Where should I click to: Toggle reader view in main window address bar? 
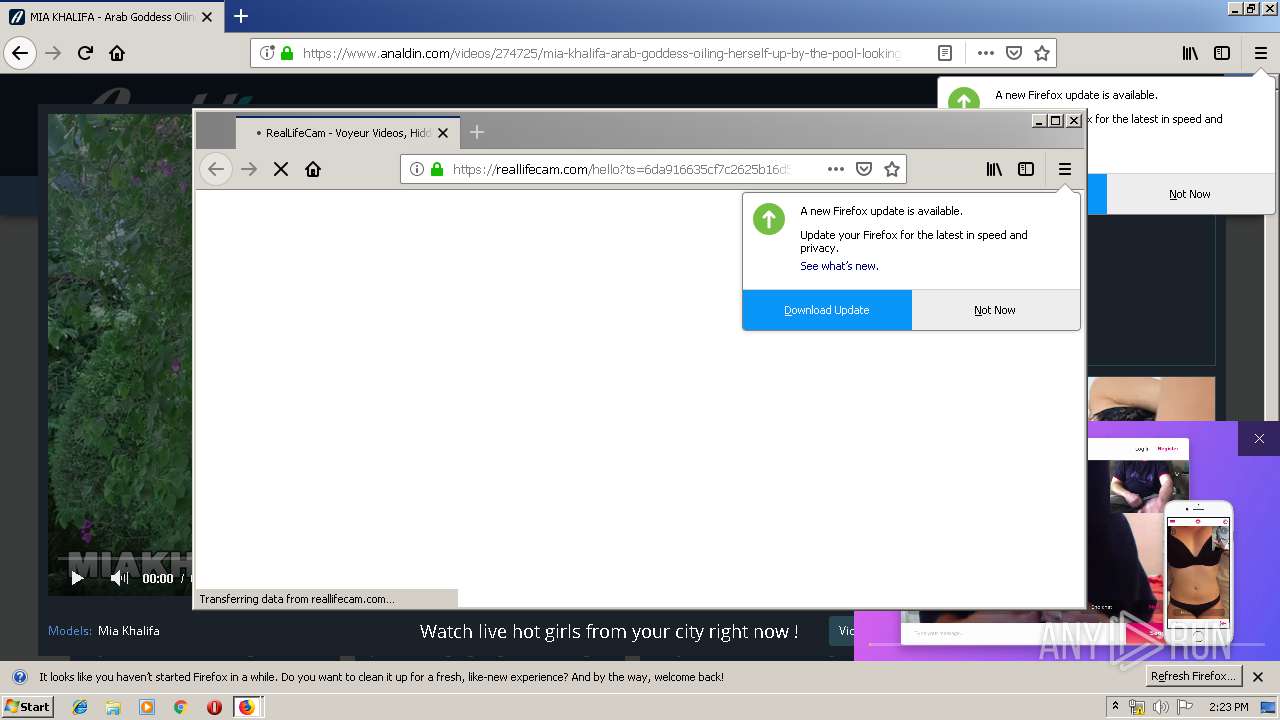point(945,53)
